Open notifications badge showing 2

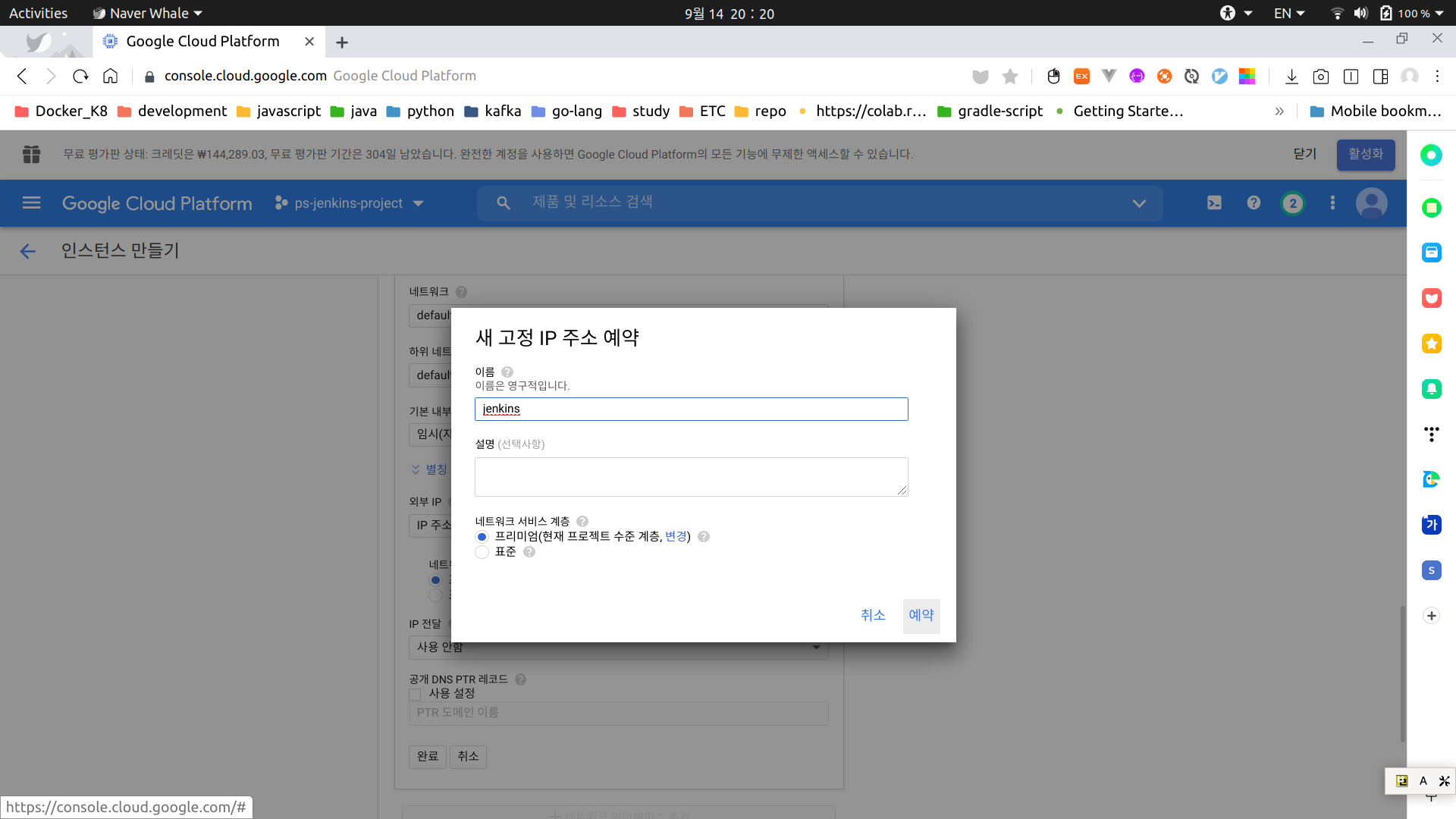(1293, 203)
